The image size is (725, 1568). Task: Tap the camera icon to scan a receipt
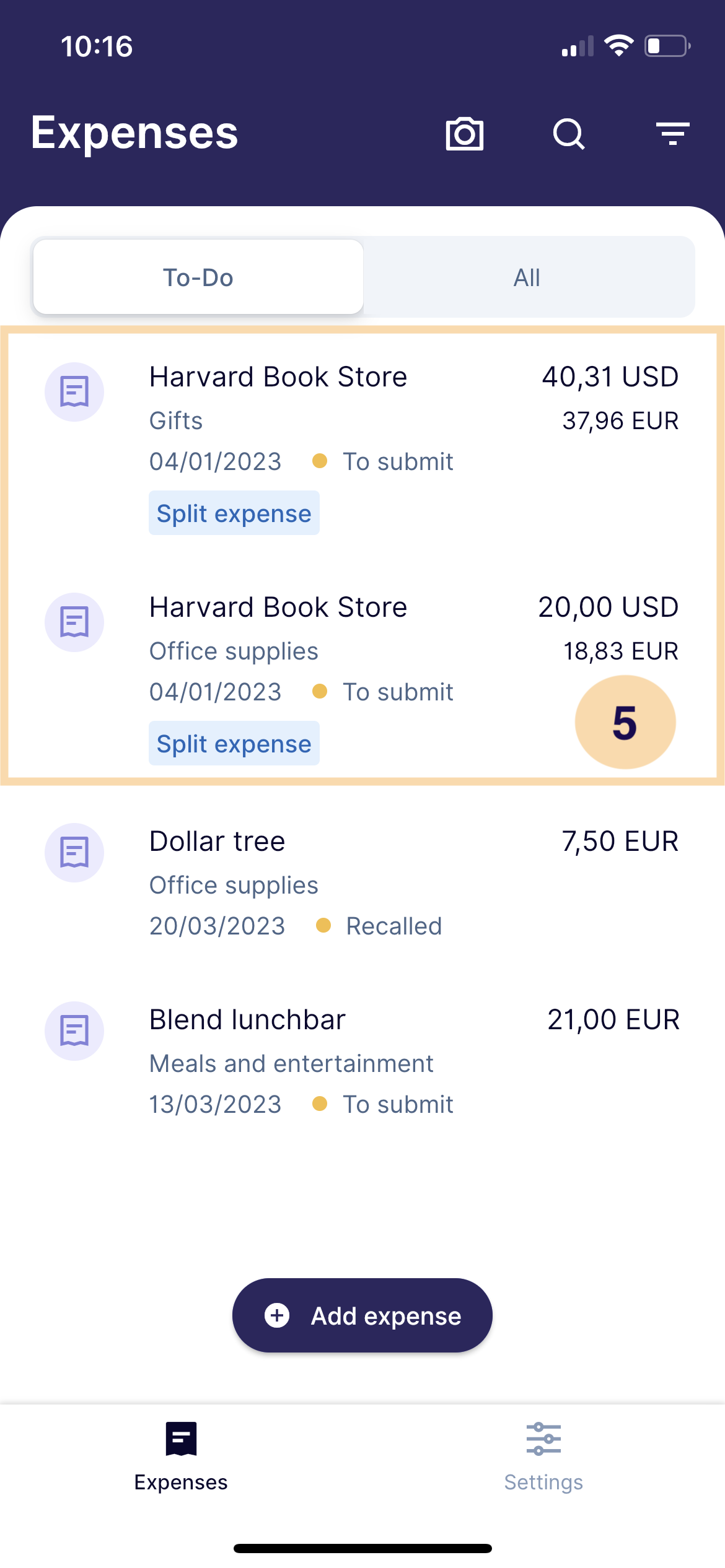(464, 134)
